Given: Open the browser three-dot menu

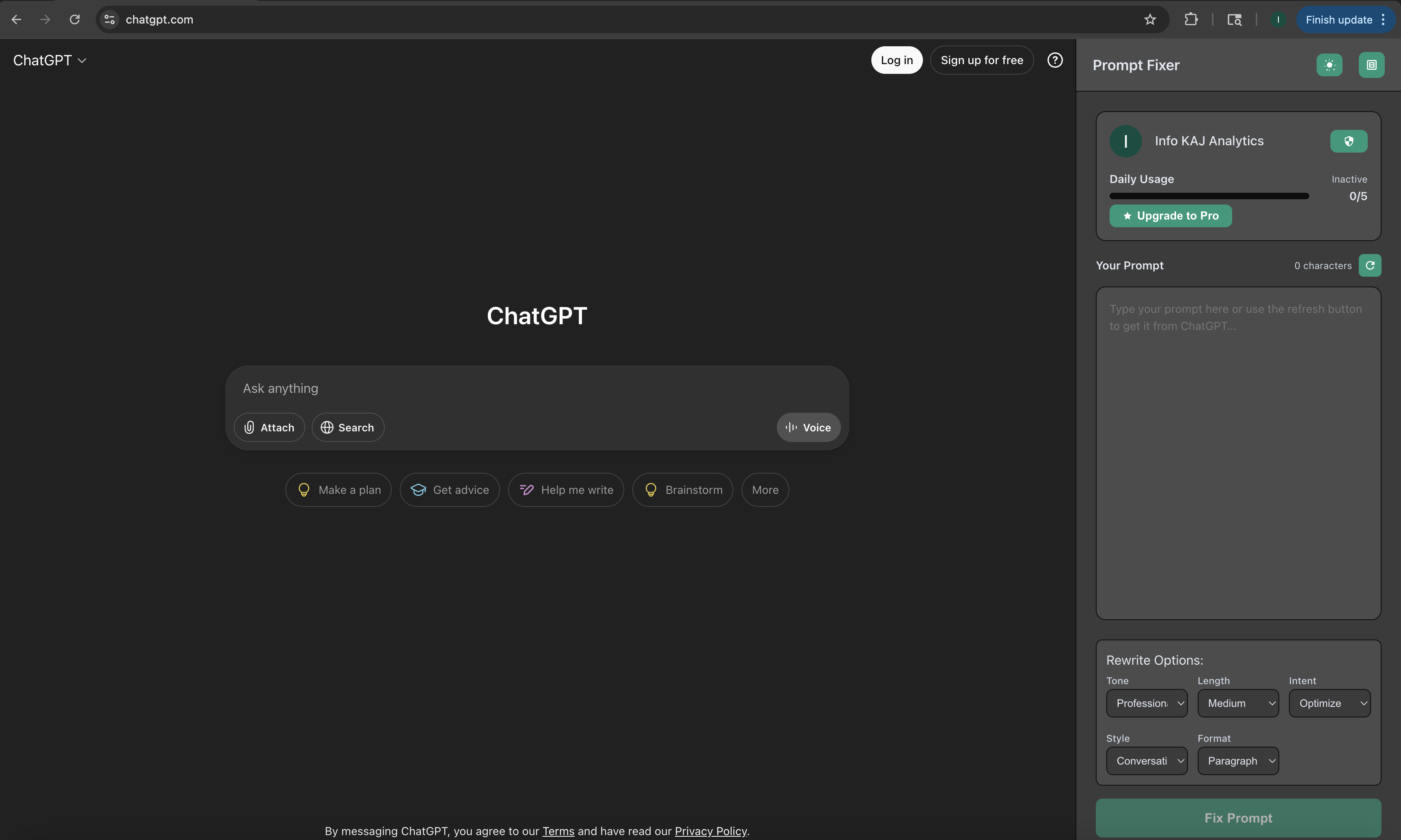Looking at the screenshot, I should tap(1383, 20).
